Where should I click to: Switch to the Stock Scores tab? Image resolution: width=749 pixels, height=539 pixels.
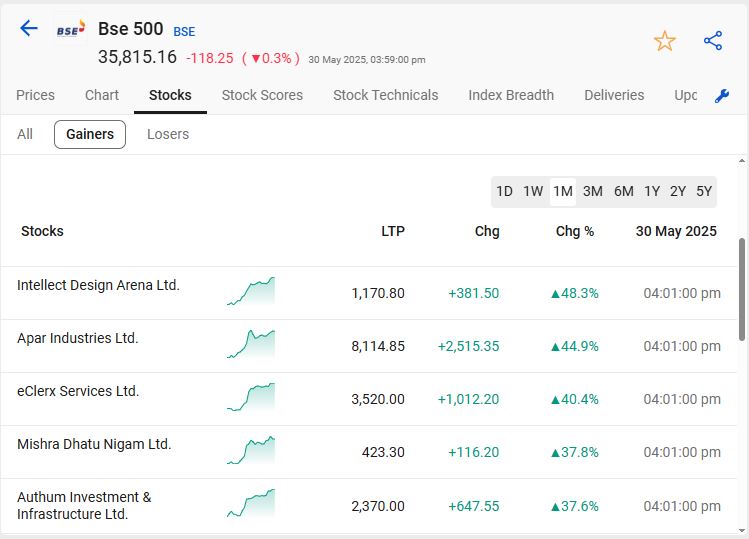click(x=262, y=95)
